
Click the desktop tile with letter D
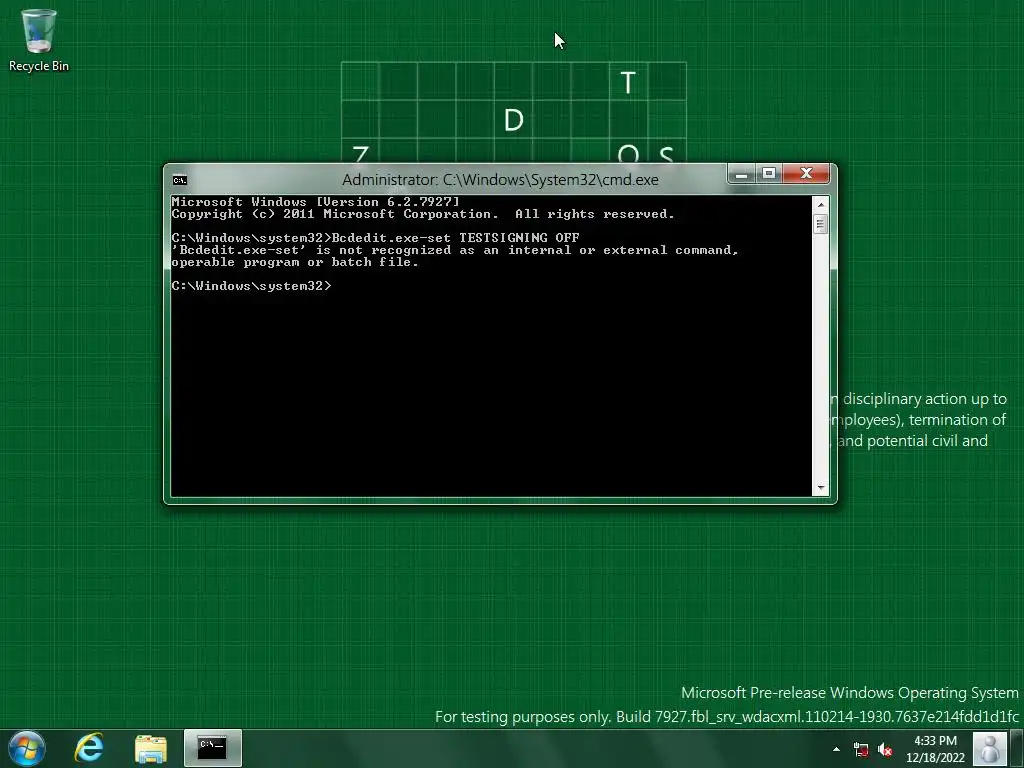coord(514,120)
